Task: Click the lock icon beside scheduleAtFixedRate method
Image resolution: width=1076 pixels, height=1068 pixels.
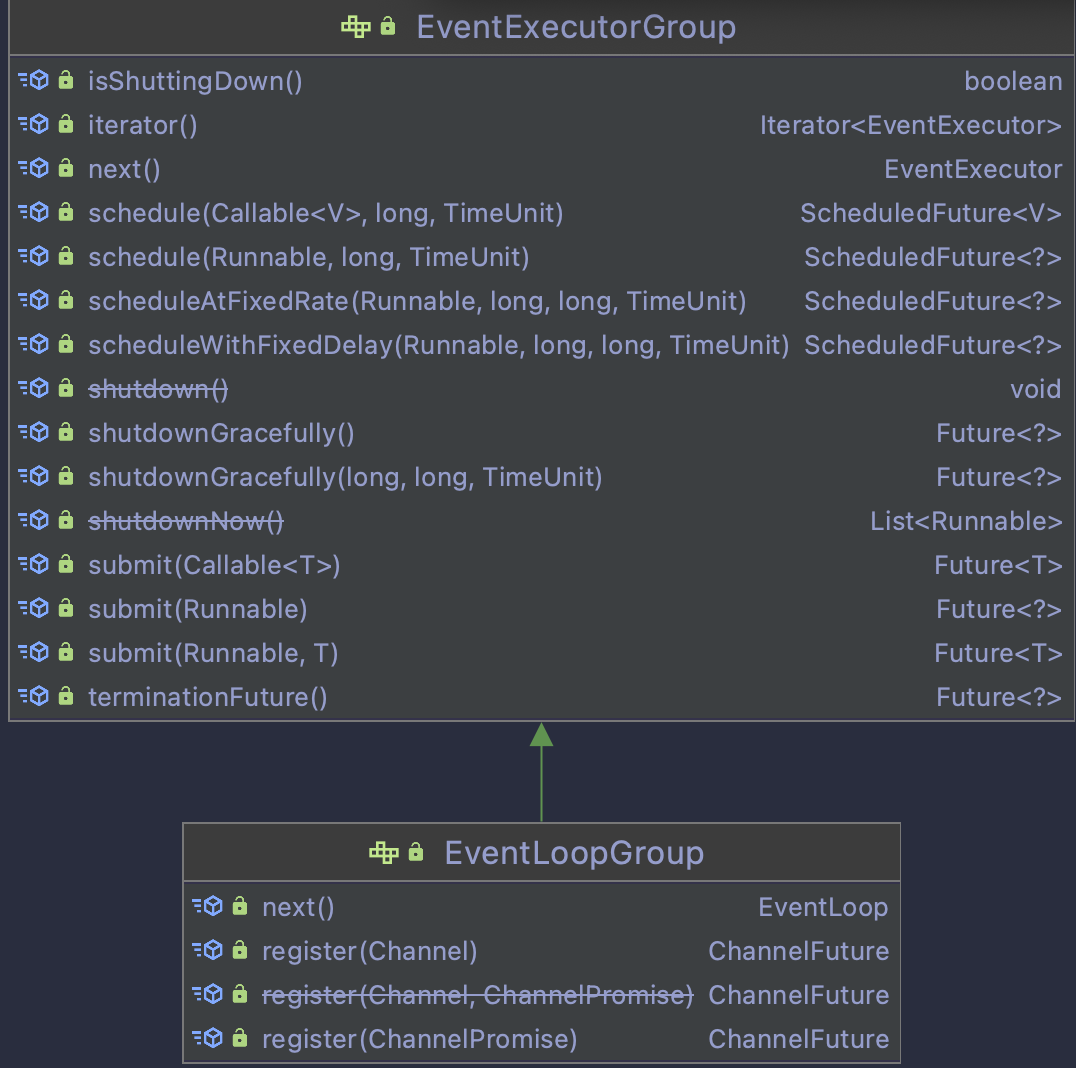Action: click(66, 300)
